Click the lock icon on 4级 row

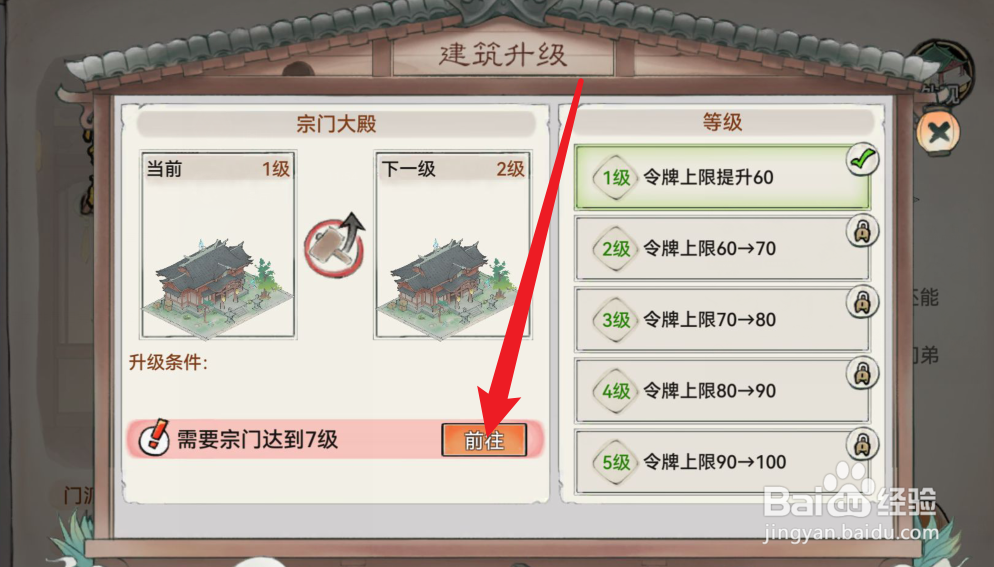862,374
